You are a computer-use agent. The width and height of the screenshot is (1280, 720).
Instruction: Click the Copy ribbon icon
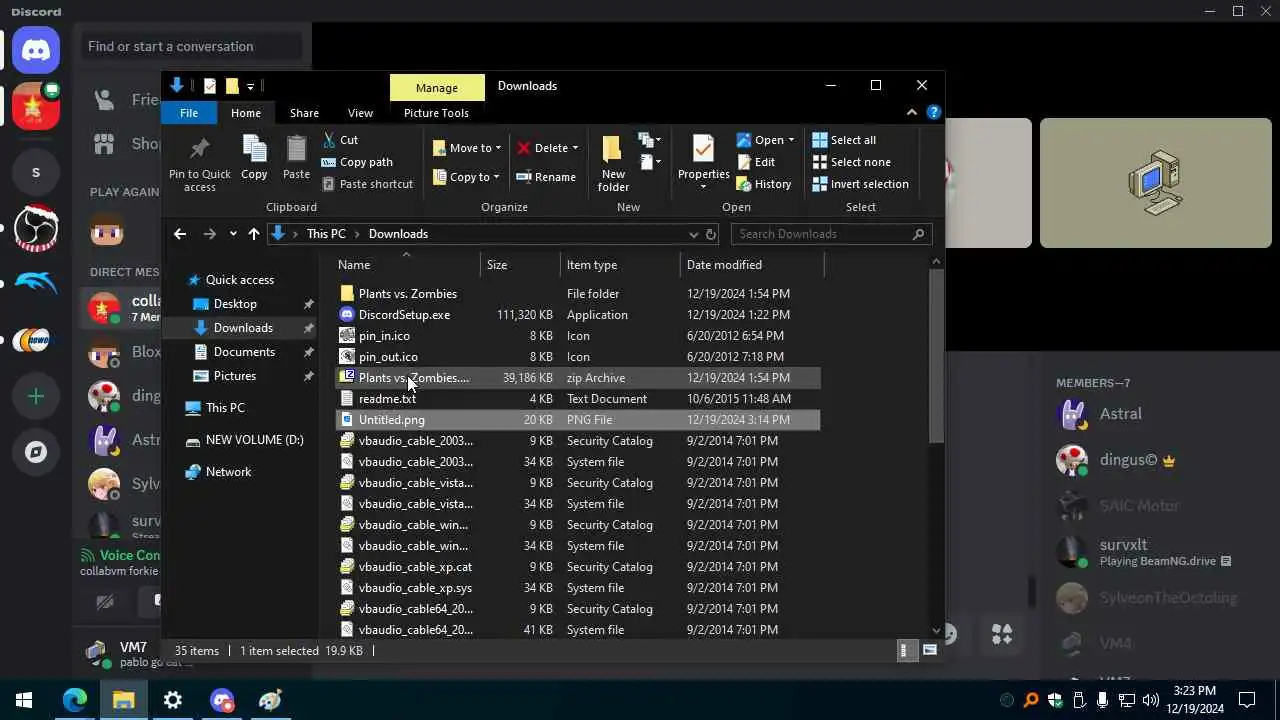pos(254,158)
